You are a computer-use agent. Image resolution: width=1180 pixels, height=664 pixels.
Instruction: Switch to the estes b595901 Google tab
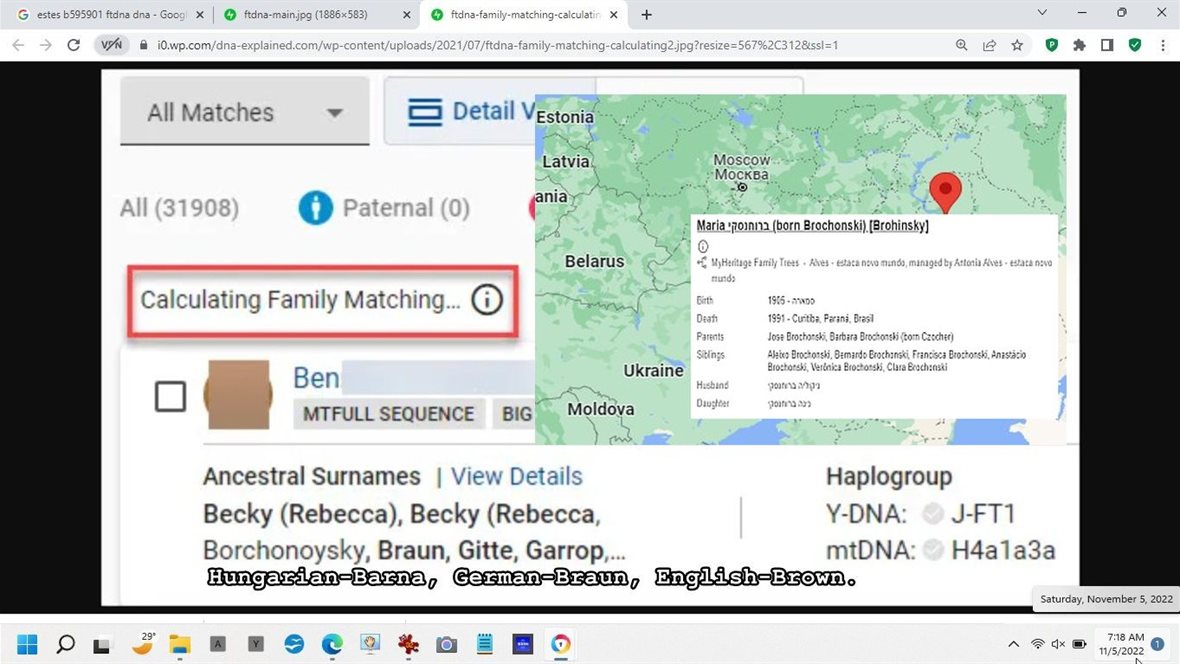pos(105,15)
